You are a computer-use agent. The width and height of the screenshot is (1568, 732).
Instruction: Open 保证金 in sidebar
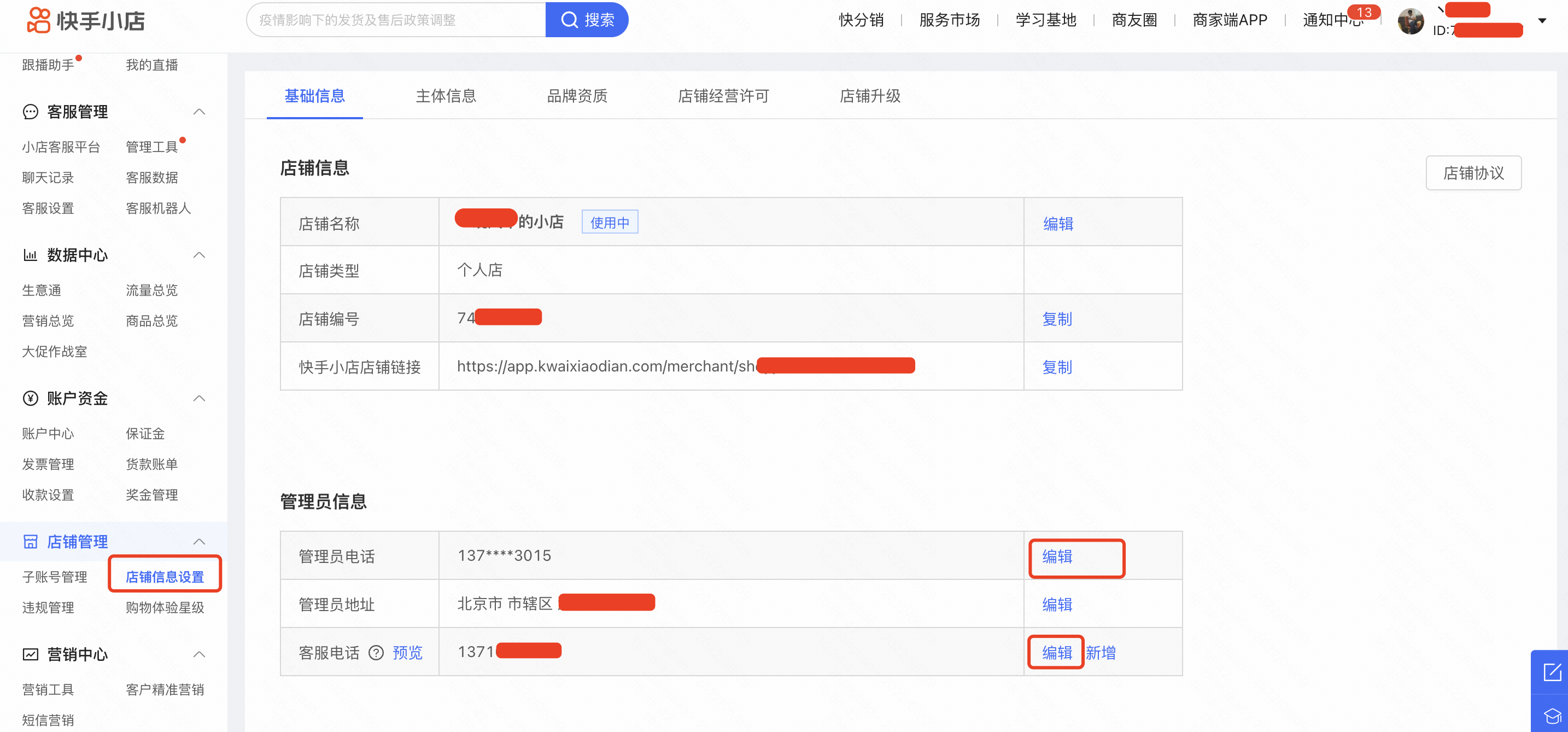[x=145, y=434]
